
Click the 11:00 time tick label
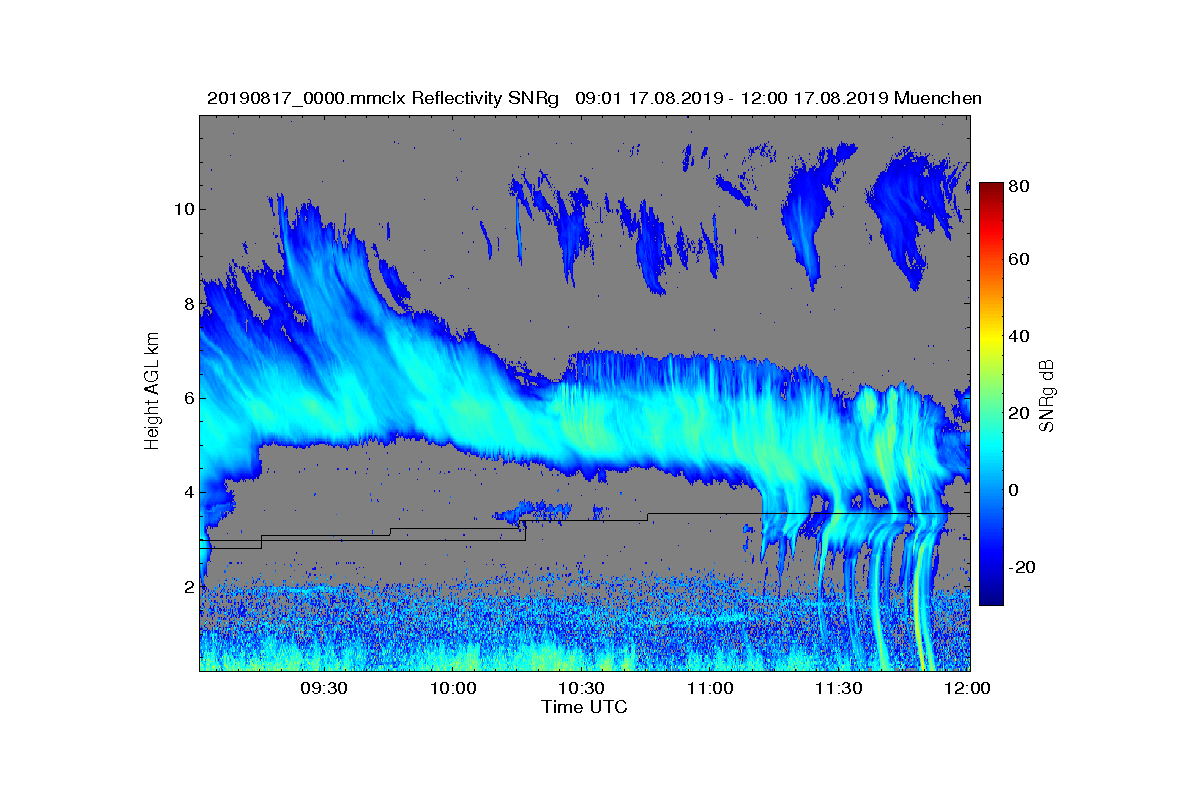711,688
